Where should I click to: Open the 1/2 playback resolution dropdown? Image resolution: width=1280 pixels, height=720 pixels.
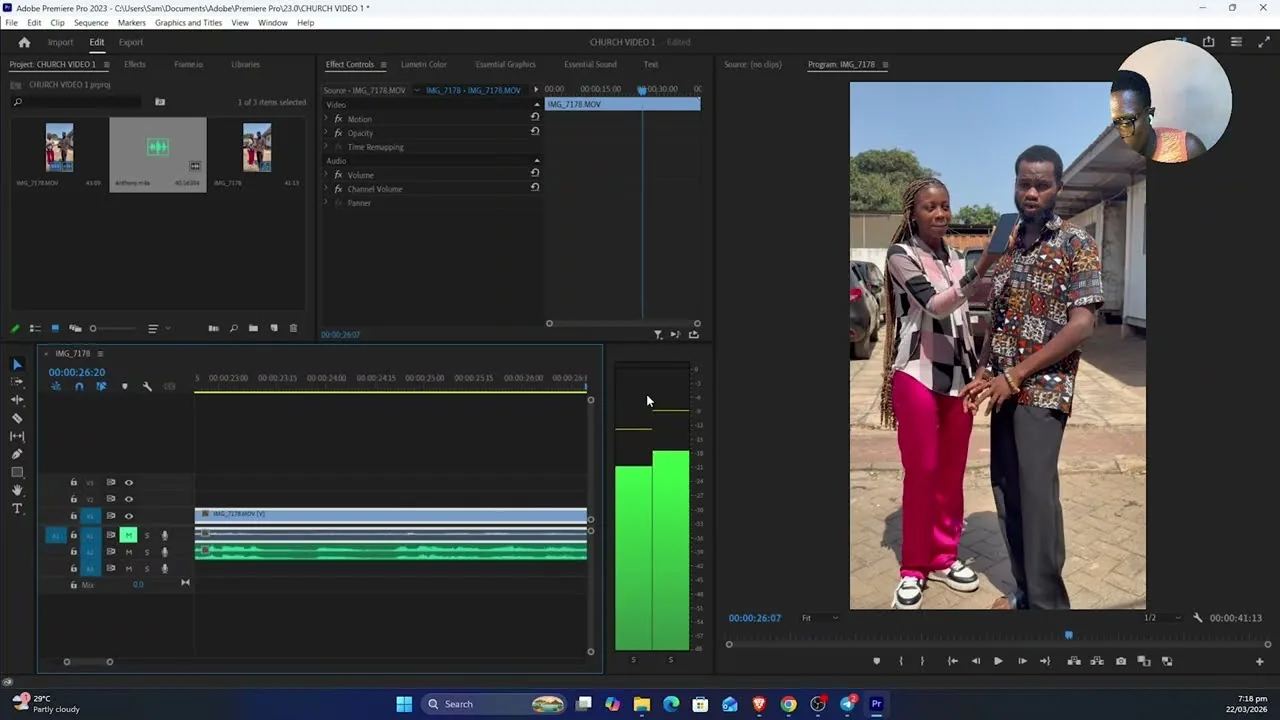pyautogui.click(x=1162, y=618)
